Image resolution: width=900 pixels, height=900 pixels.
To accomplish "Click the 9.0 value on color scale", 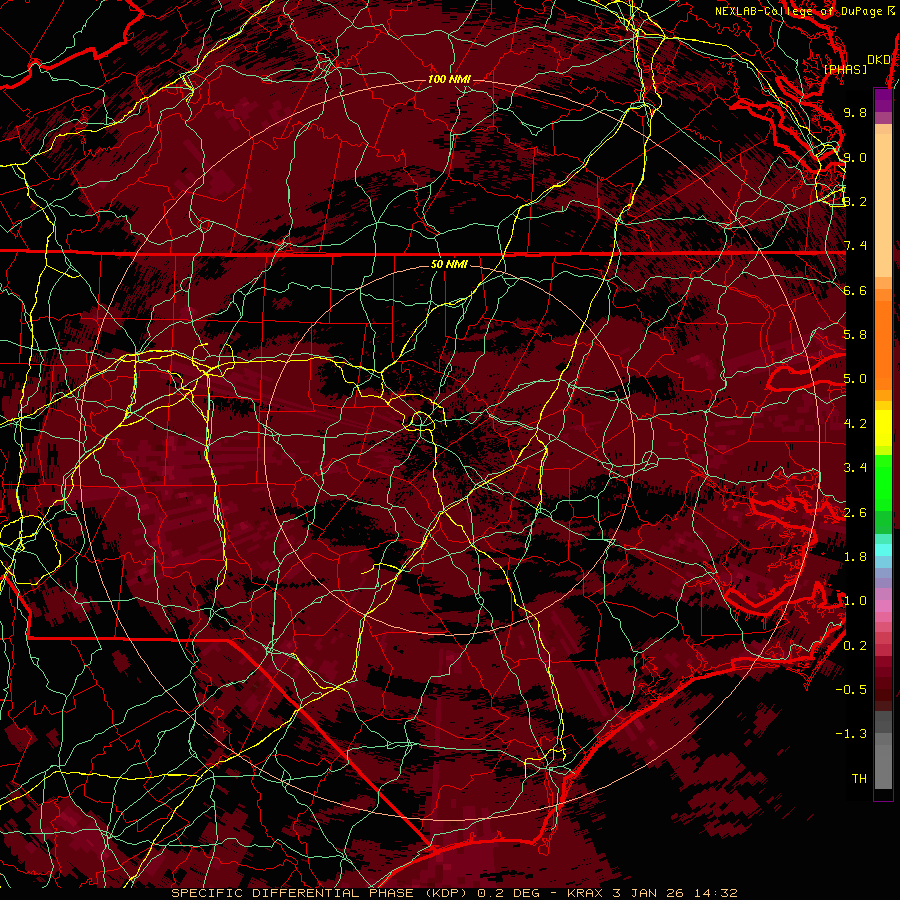I will (x=855, y=157).
